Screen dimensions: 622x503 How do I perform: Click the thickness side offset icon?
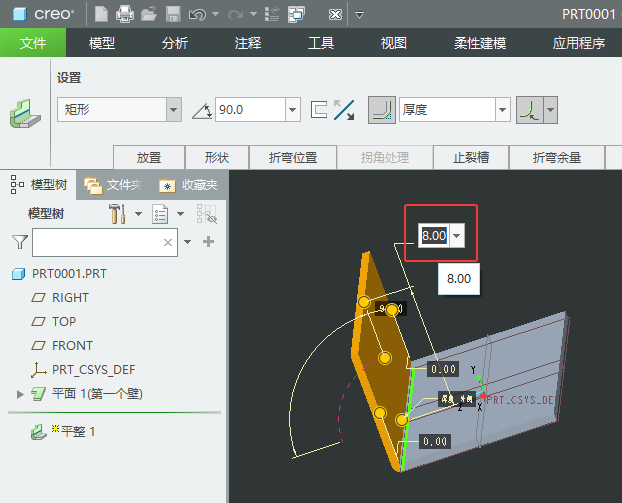[319, 109]
